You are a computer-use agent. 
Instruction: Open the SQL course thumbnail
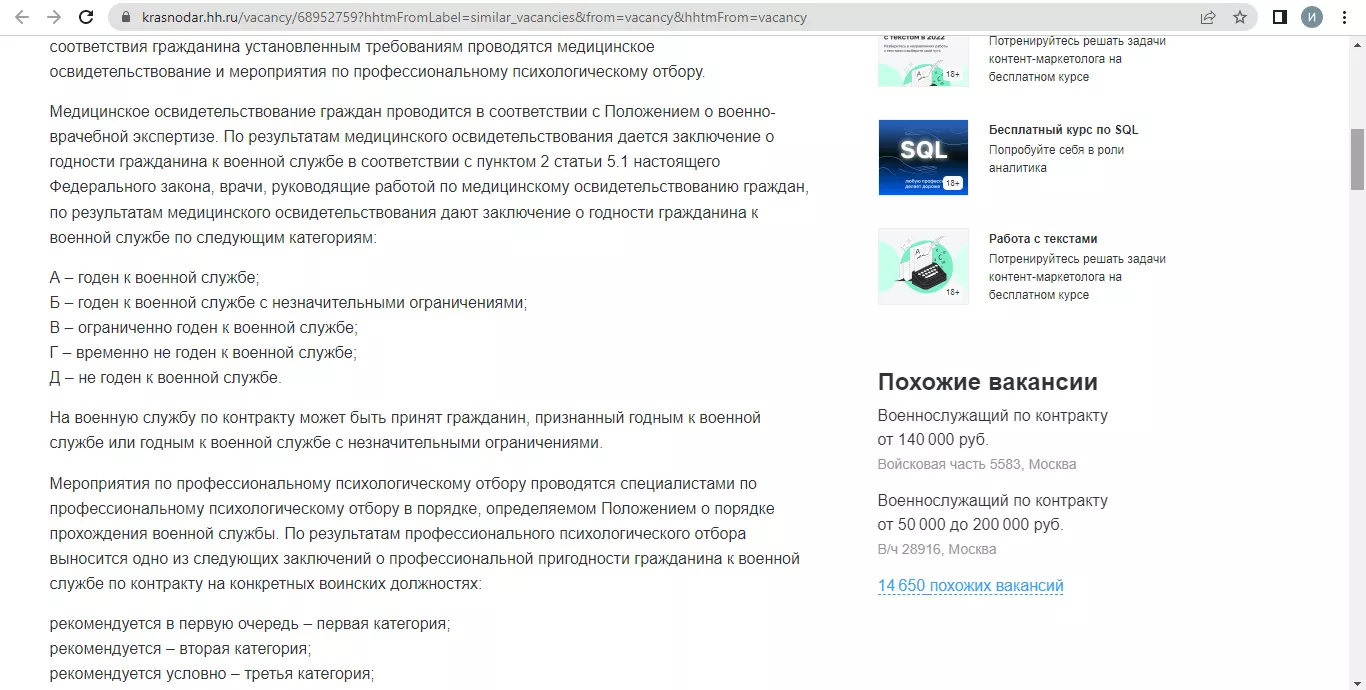(x=923, y=157)
